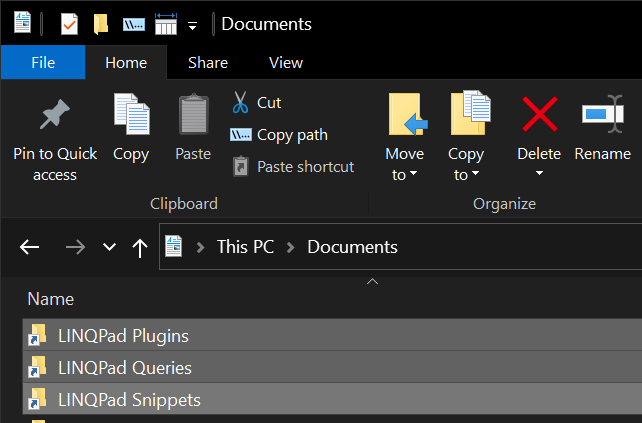Screen dimensions: 642x423
Task: Click the size-all-columns icon in quick access toolbar
Action: tap(166, 24)
